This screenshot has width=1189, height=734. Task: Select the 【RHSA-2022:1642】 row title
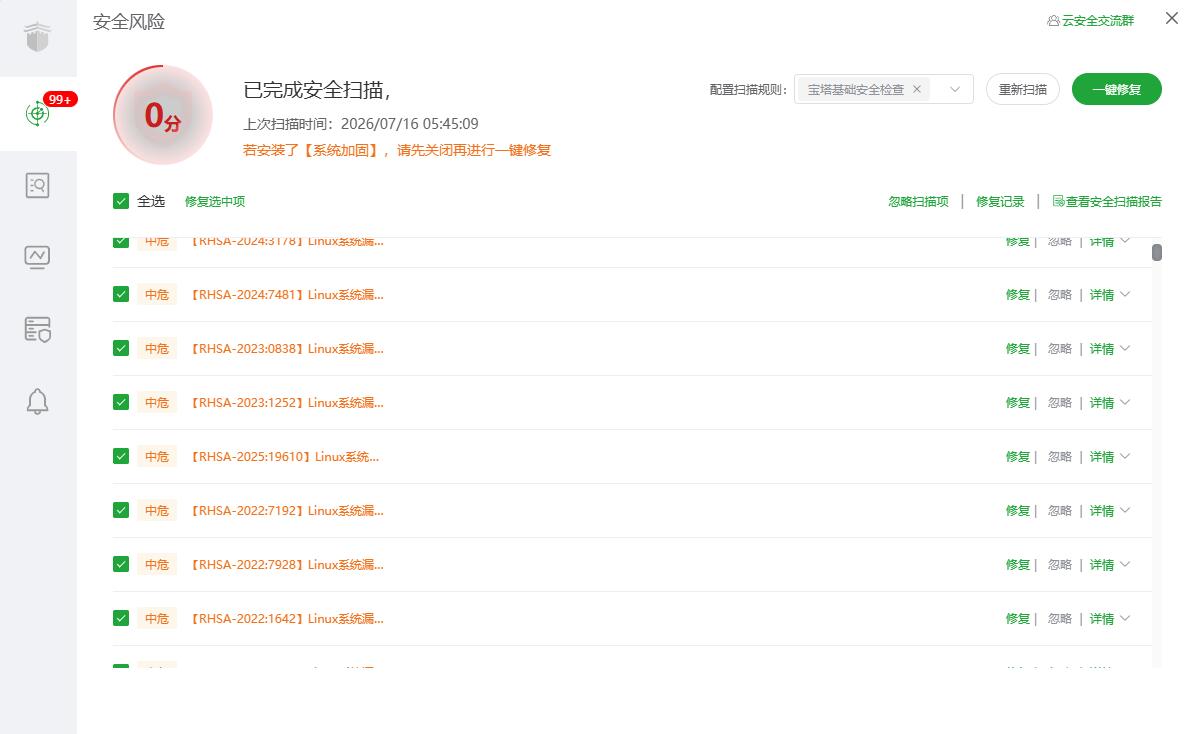pyautogui.click(x=287, y=619)
